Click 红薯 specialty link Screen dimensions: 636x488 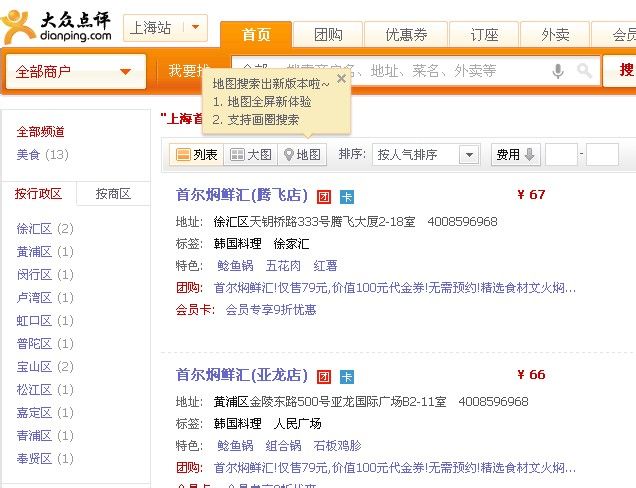[325, 266]
